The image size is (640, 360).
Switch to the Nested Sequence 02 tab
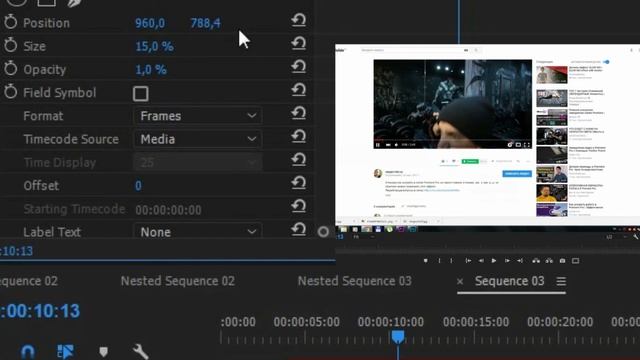[178, 281]
